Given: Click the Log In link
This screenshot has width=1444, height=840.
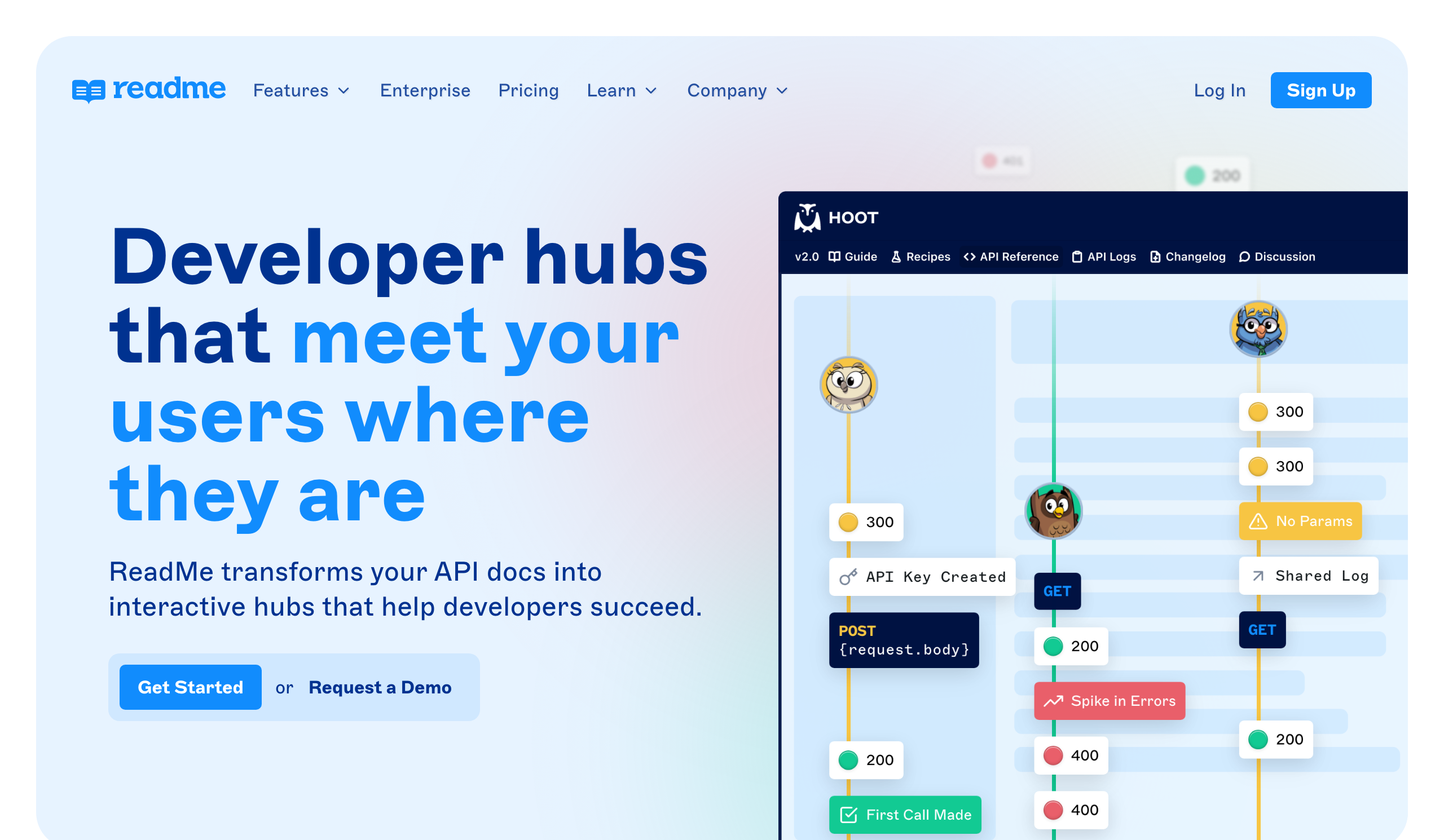Looking at the screenshot, I should [1220, 90].
